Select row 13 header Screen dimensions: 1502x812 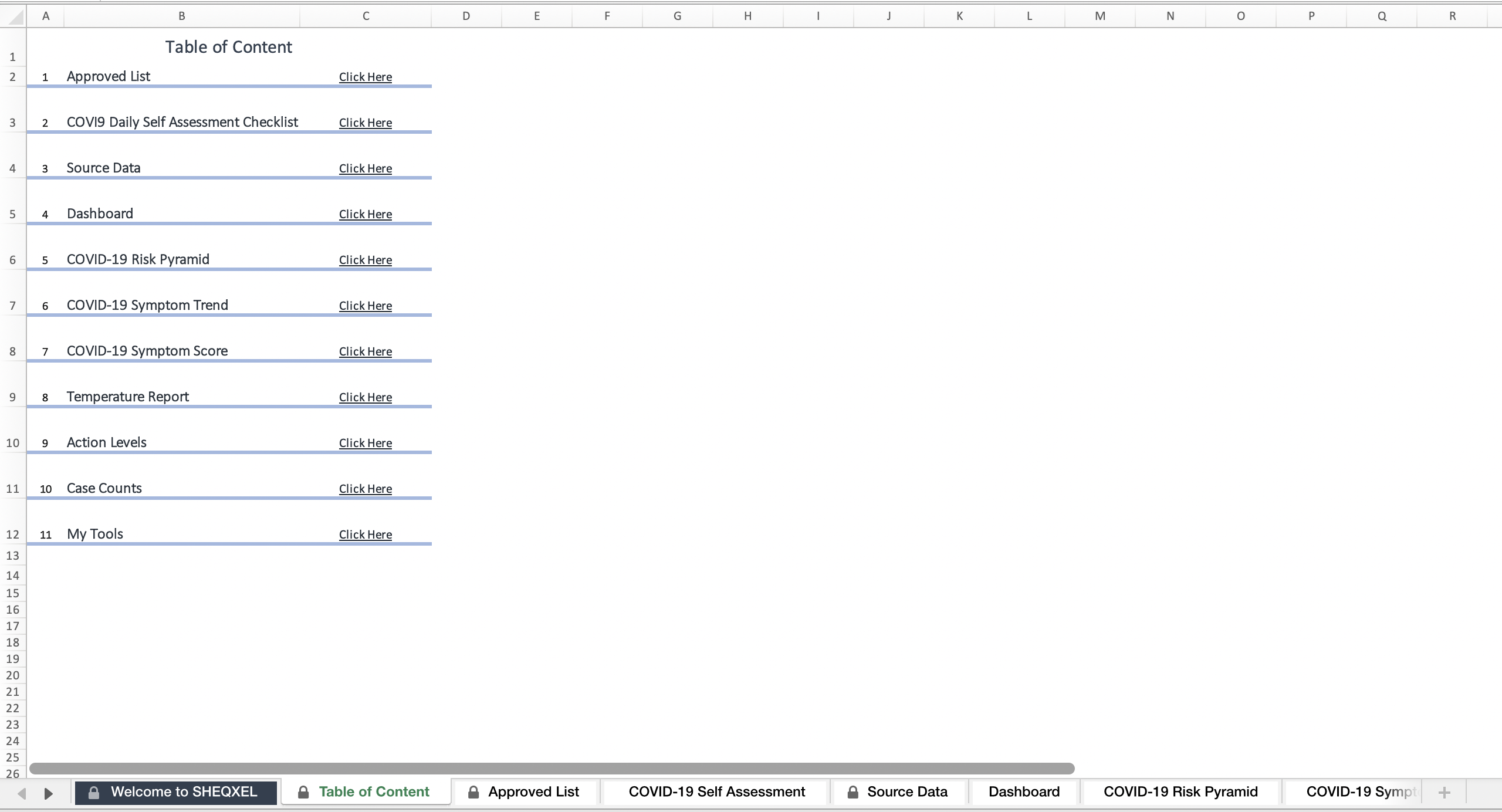coord(13,556)
